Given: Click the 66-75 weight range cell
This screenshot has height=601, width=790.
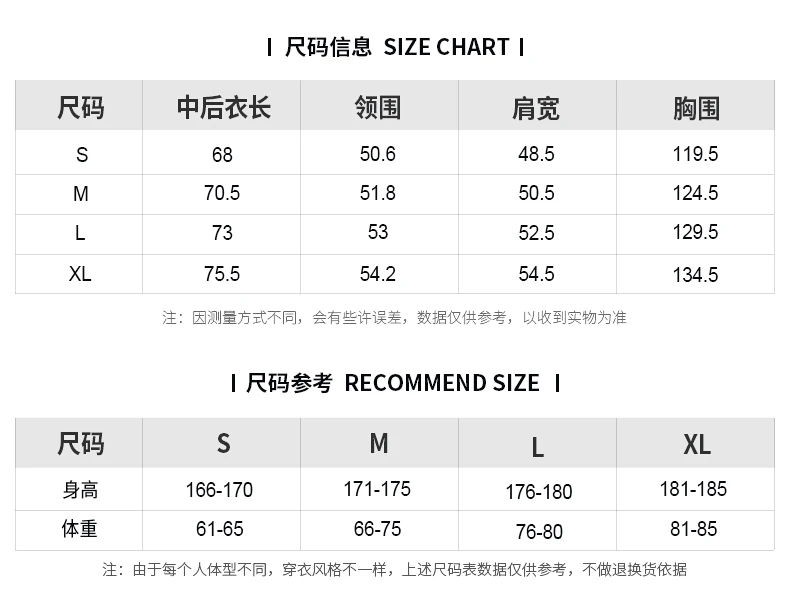Looking at the screenshot, I should [378, 529].
